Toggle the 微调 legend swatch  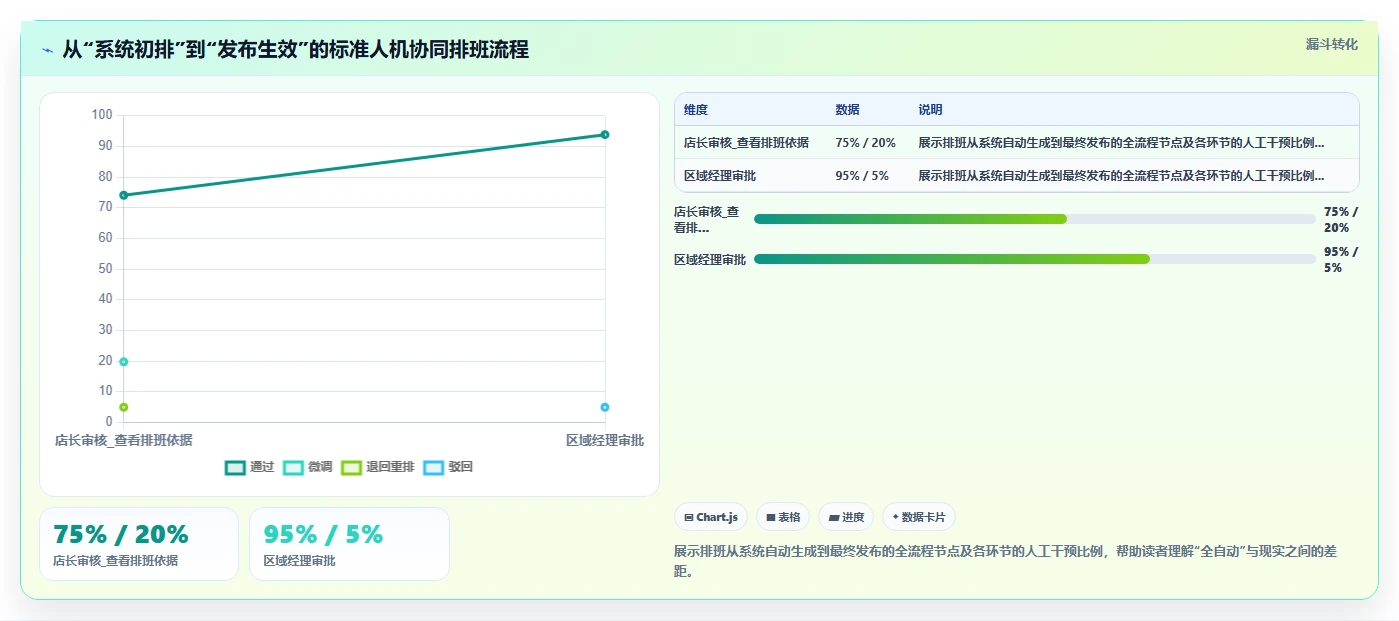pos(293,467)
